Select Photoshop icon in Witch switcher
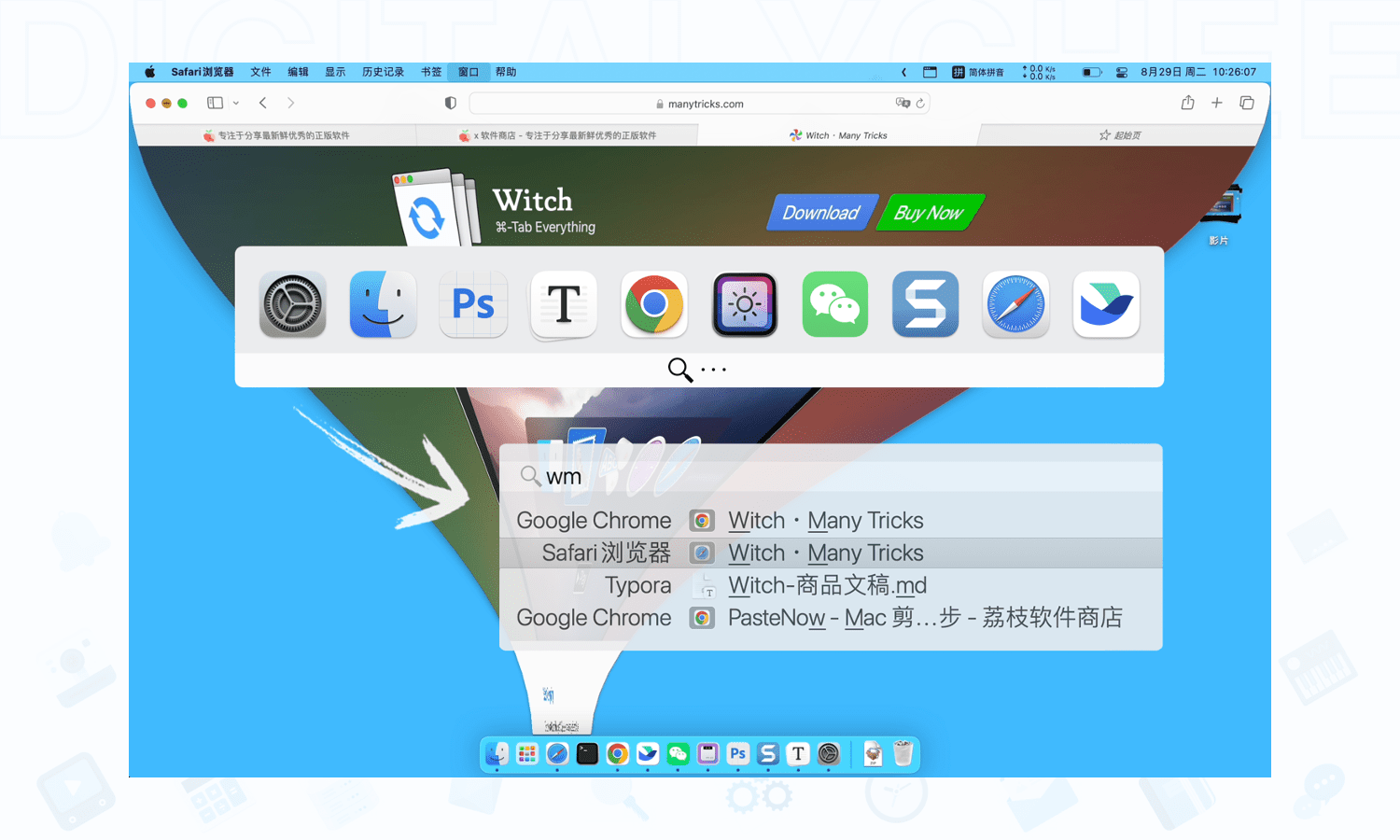 click(x=473, y=304)
